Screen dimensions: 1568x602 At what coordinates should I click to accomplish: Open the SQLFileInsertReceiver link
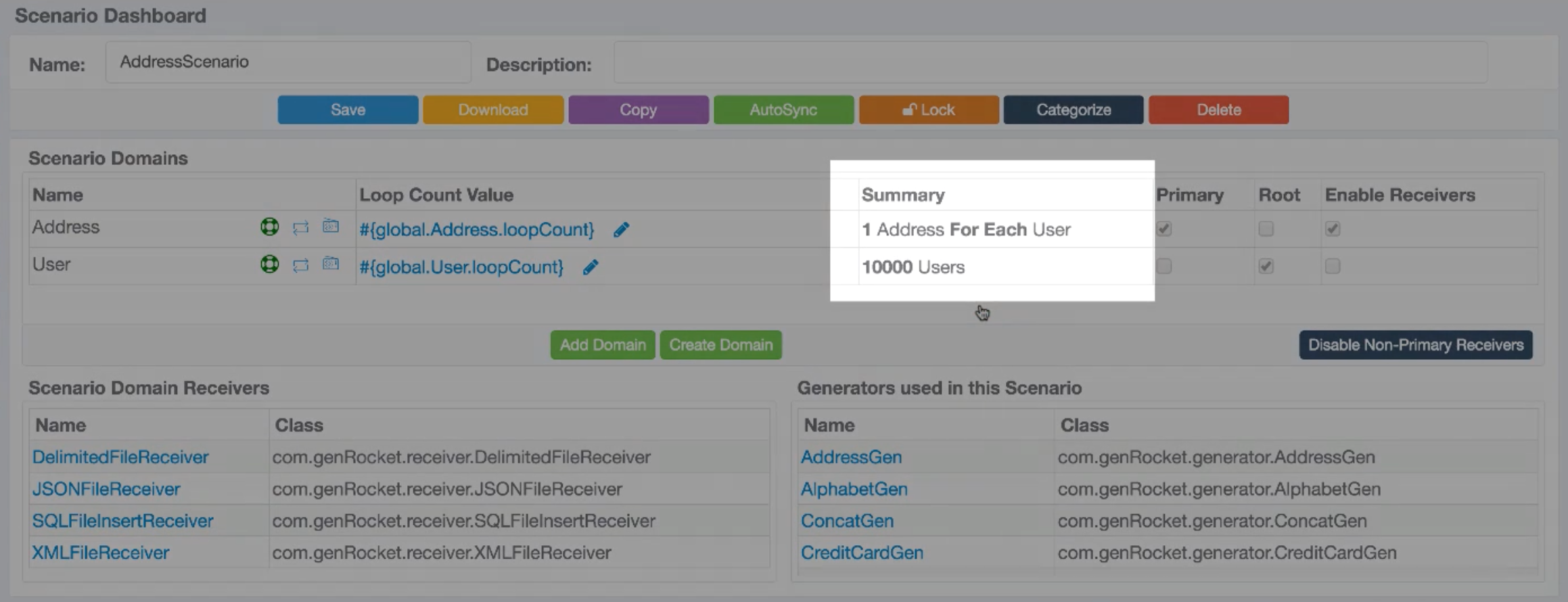pyautogui.click(x=122, y=521)
